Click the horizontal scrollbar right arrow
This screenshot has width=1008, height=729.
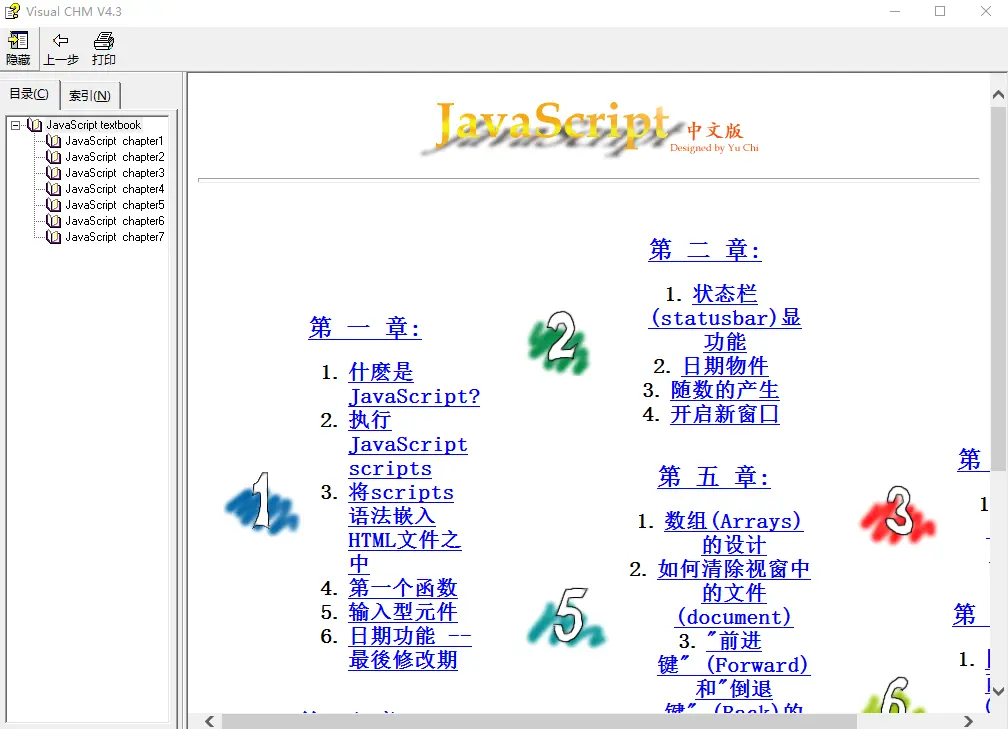pos(968,720)
